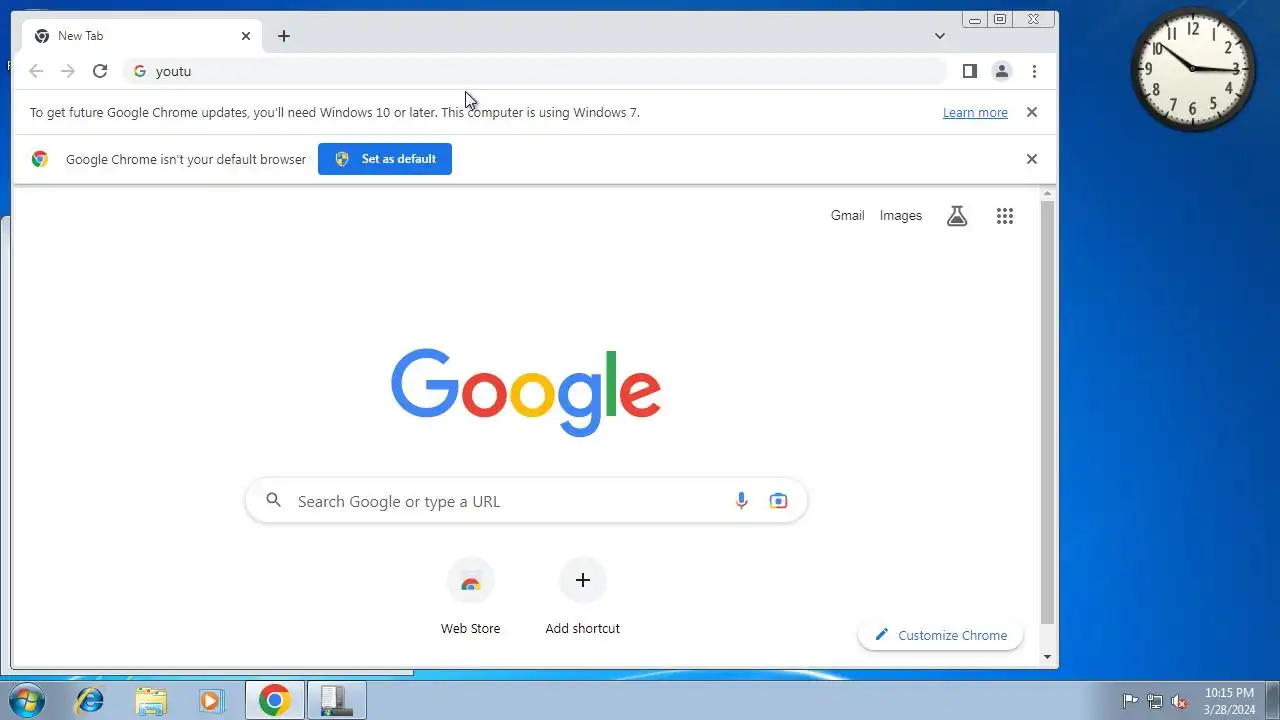
Task: Open the Gmail link
Action: tap(847, 216)
